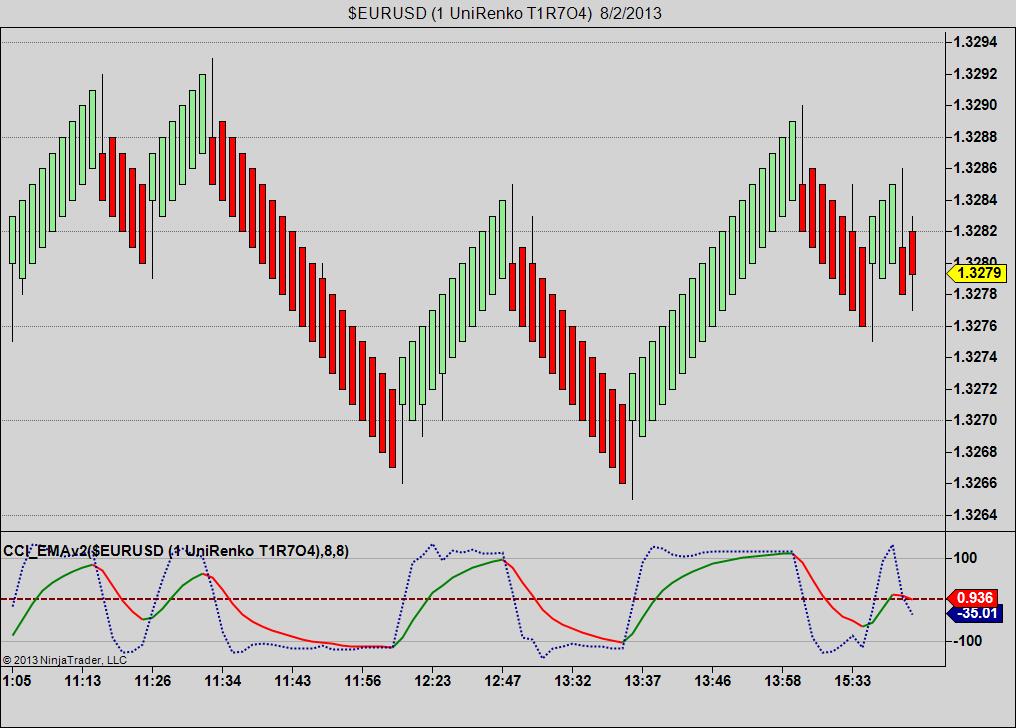
Task: Select the yellow 1.3279 current price marker
Action: tap(977, 273)
